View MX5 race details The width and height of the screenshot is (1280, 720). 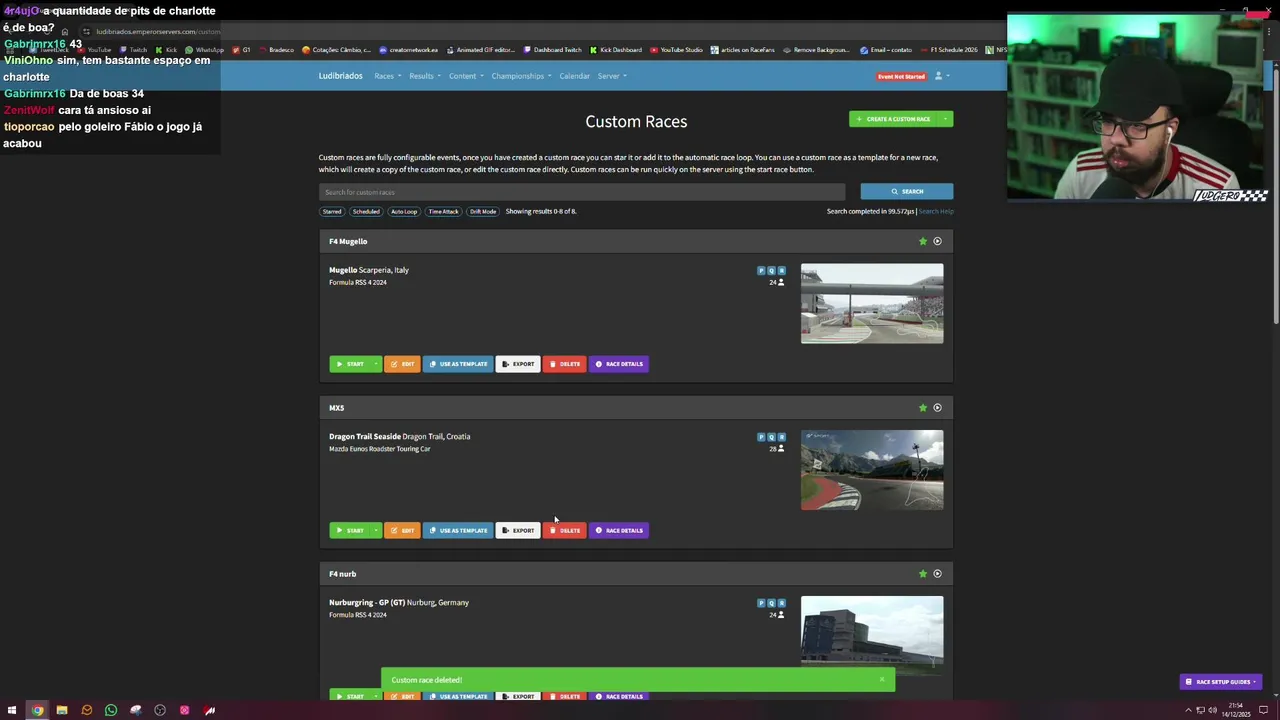619,530
